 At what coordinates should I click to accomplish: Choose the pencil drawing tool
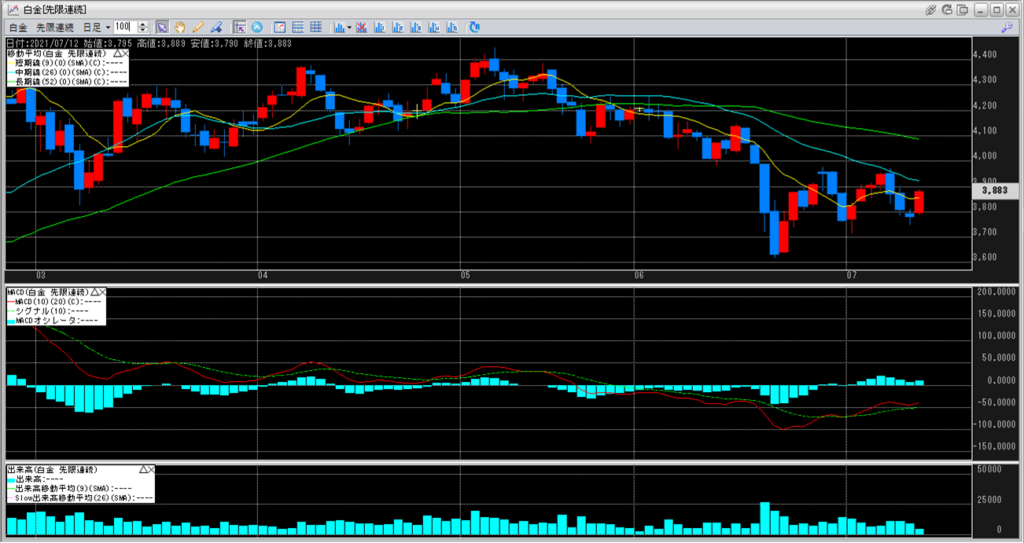(x=198, y=27)
